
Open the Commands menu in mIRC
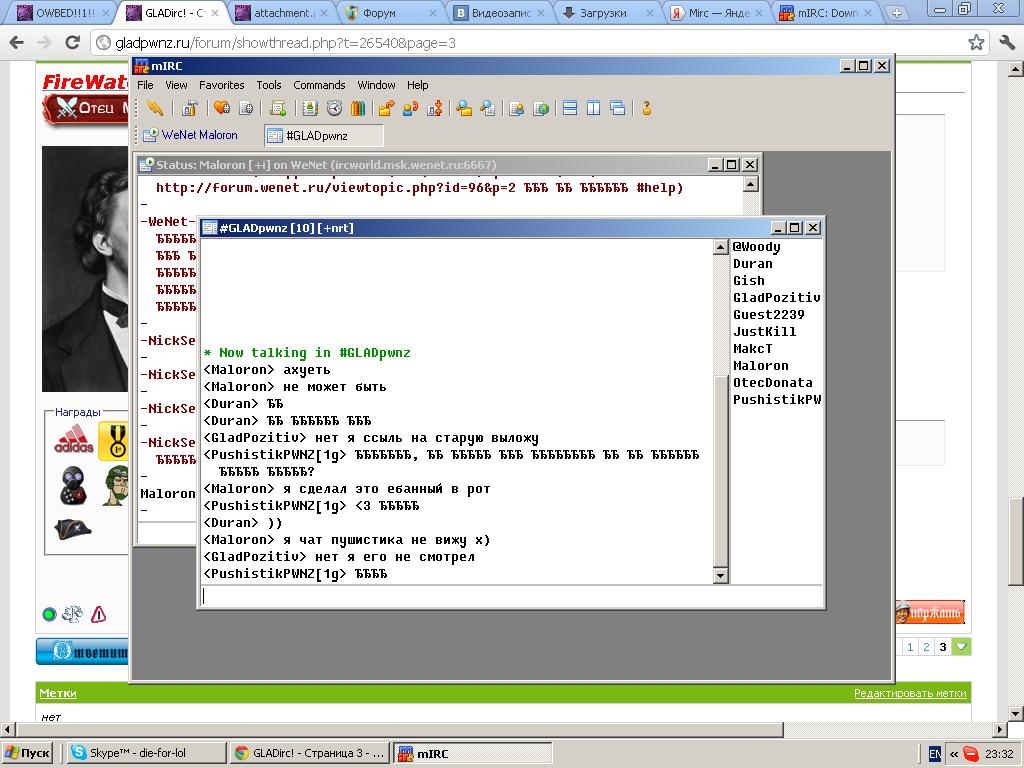[x=319, y=85]
